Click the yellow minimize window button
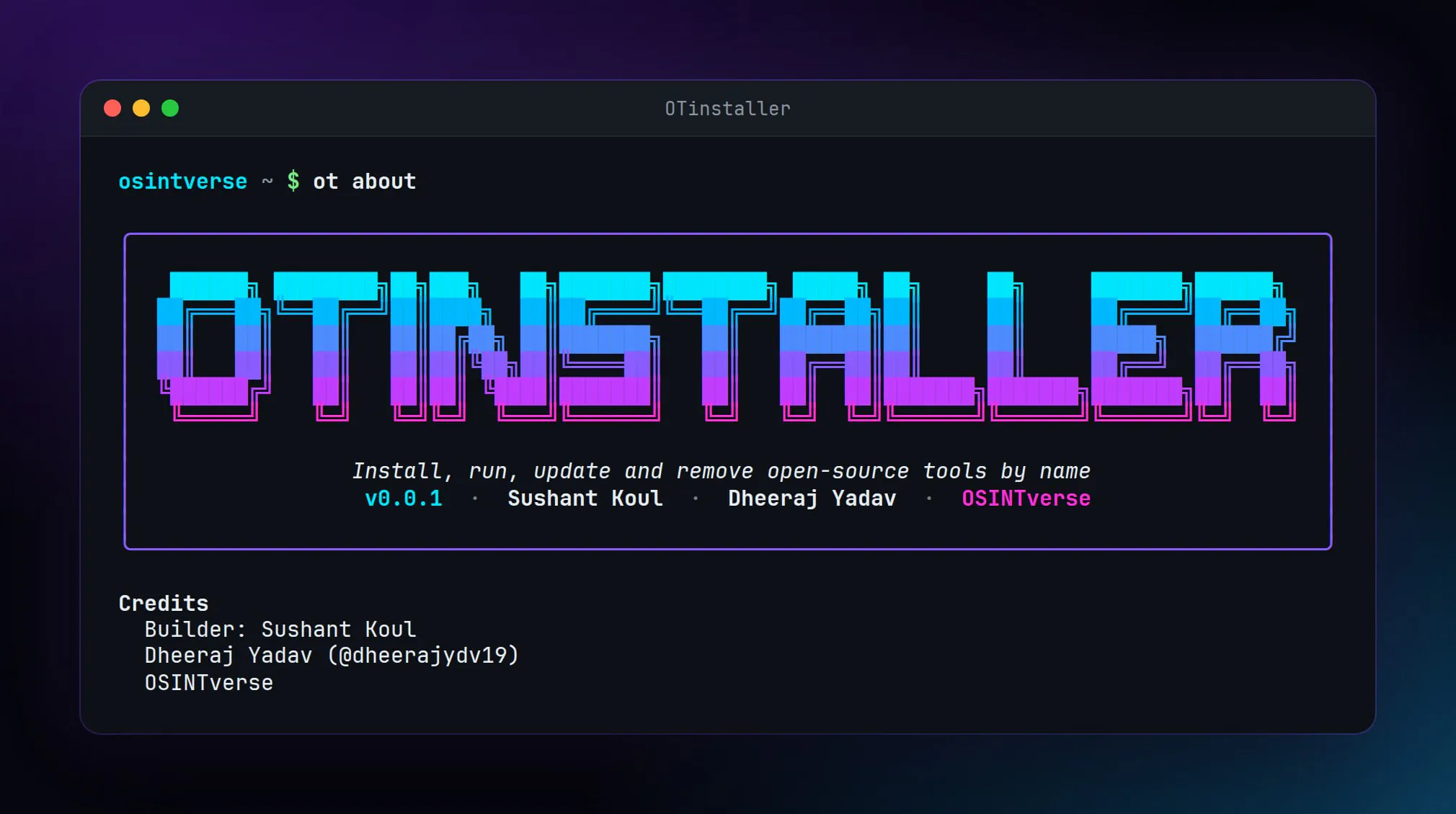1456x814 pixels. click(x=141, y=108)
